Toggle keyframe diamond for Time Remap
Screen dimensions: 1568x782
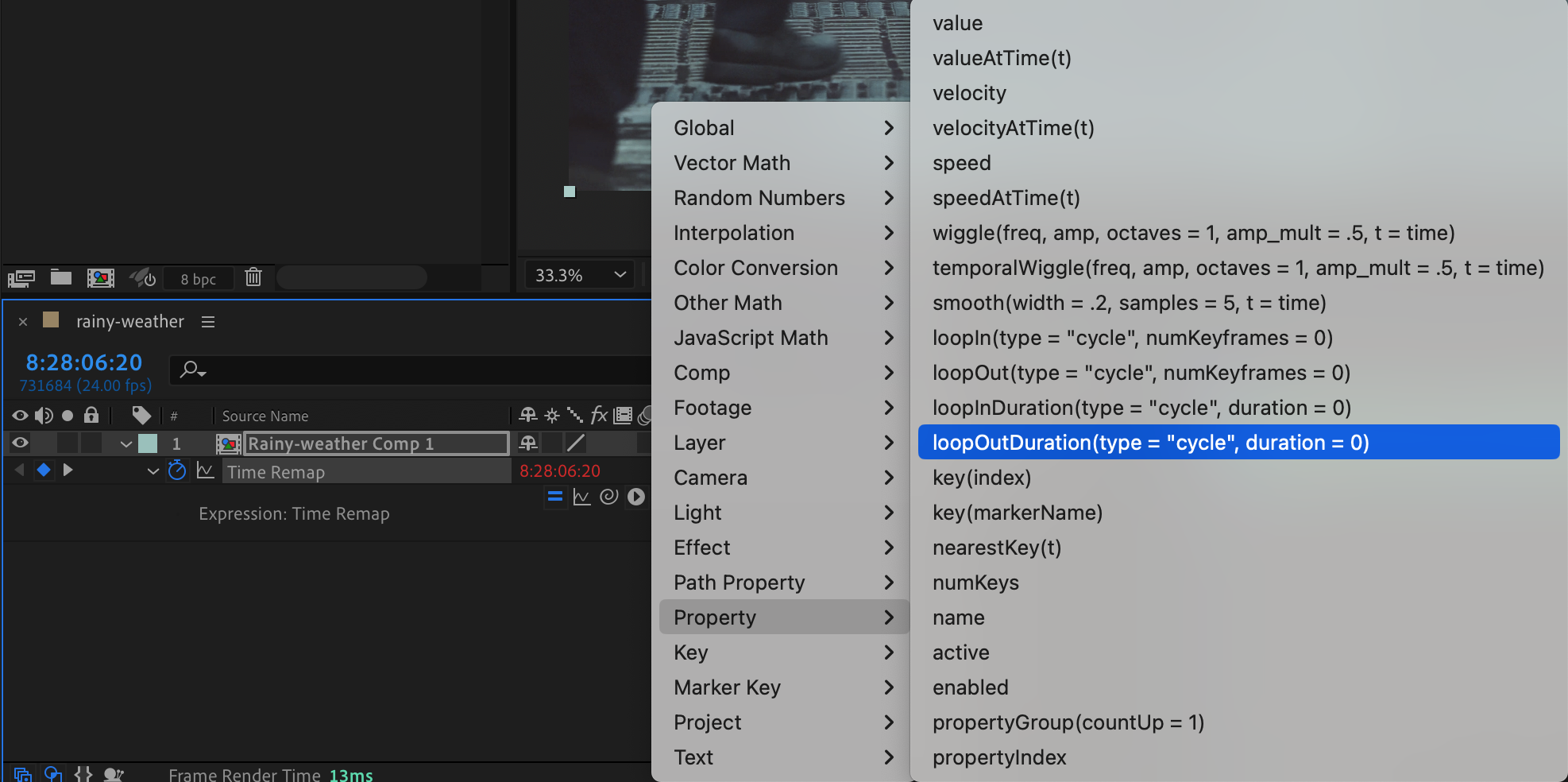coord(44,470)
